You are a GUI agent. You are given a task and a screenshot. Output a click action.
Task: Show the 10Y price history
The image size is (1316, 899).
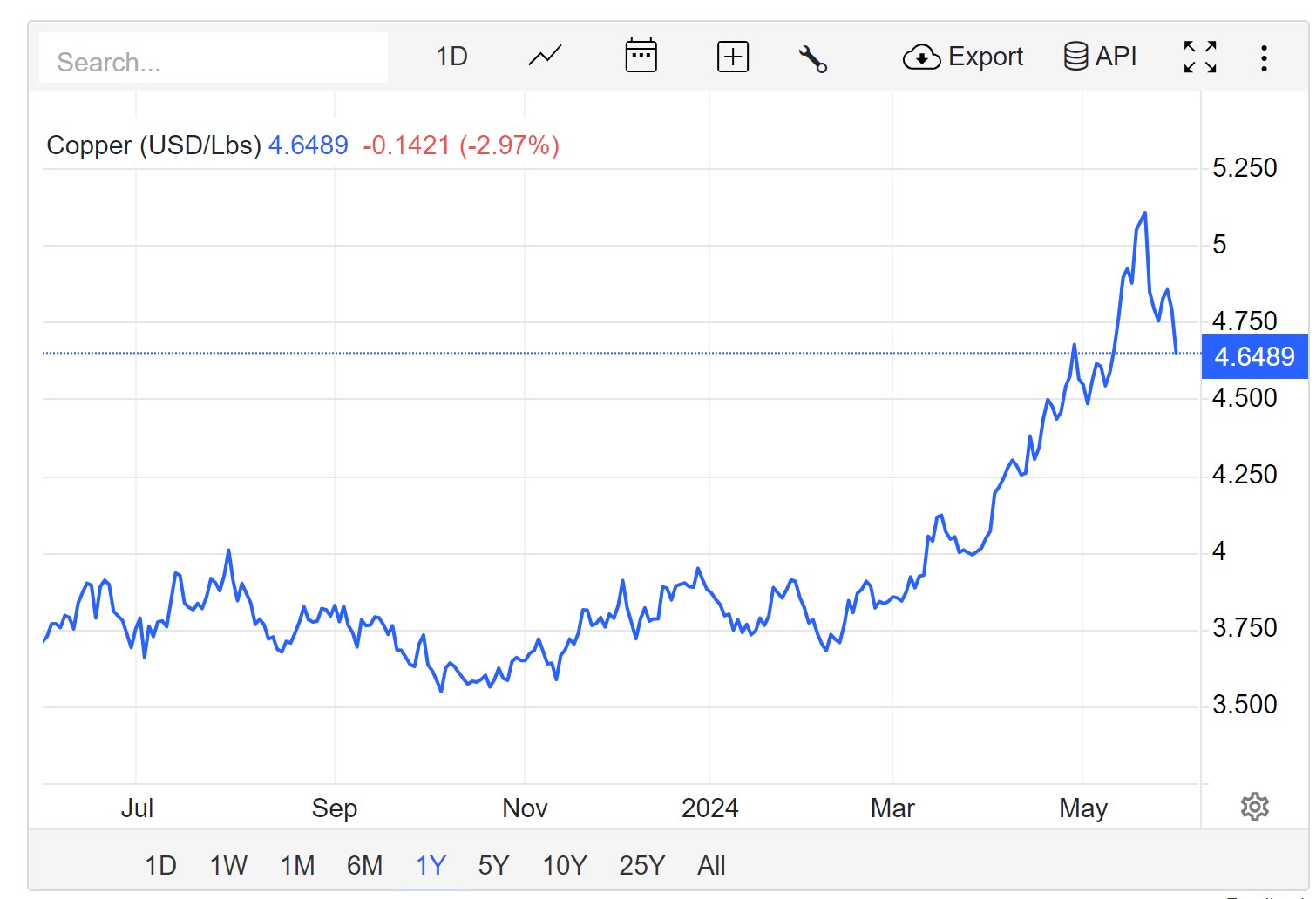(565, 865)
